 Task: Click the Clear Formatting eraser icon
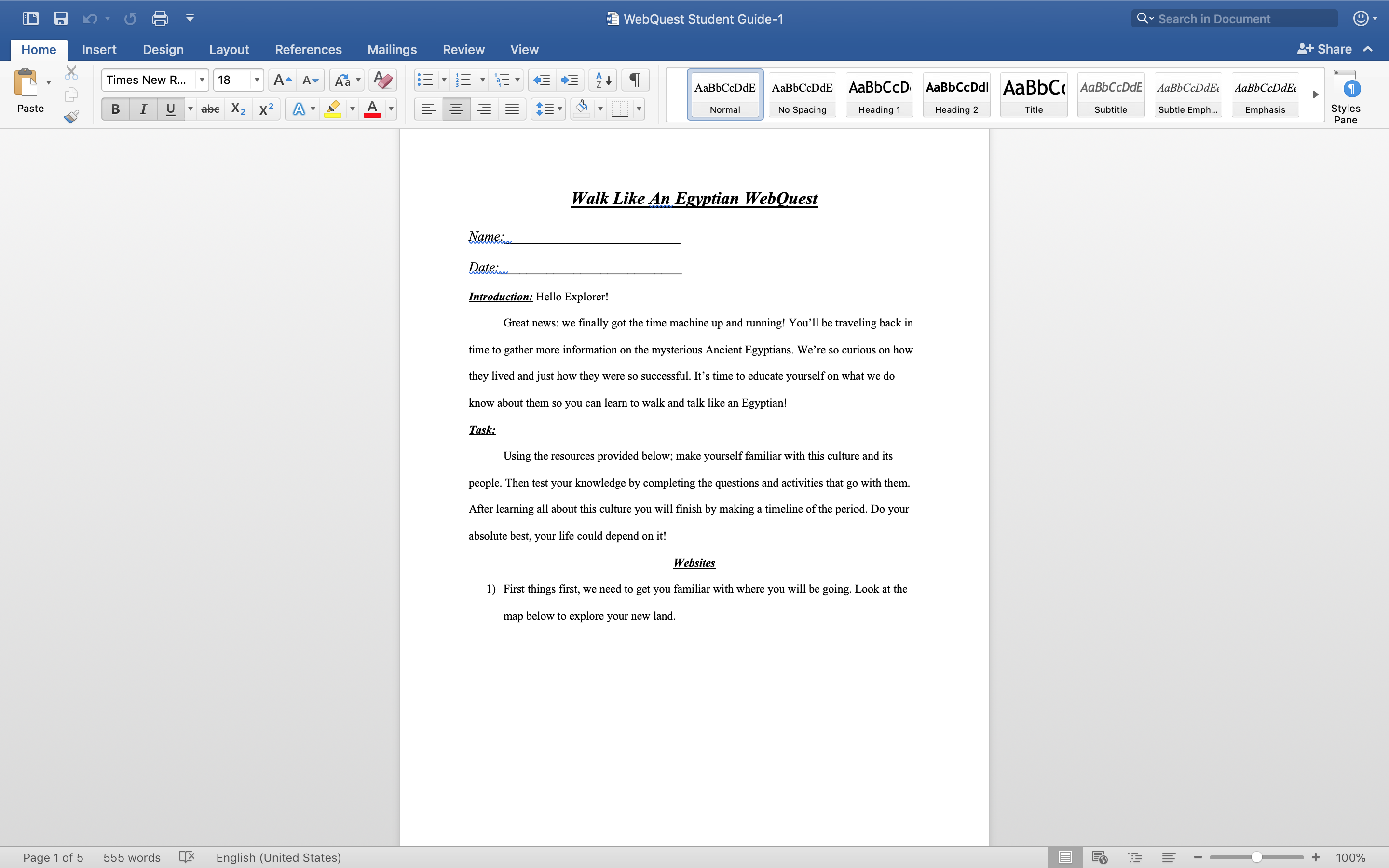[382, 80]
